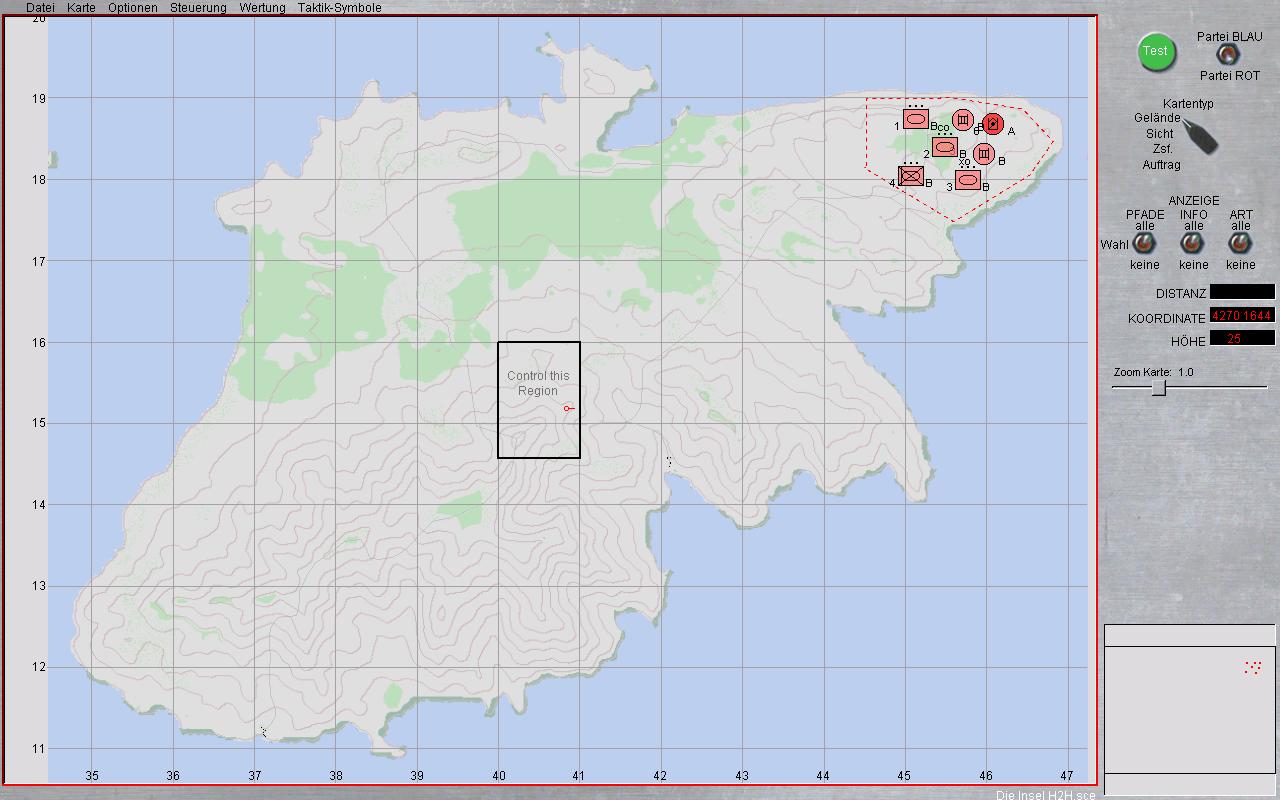The width and height of the screenshot is (1280, 800).
Task: Open the Steuerung menu
Action: (198, 8)
